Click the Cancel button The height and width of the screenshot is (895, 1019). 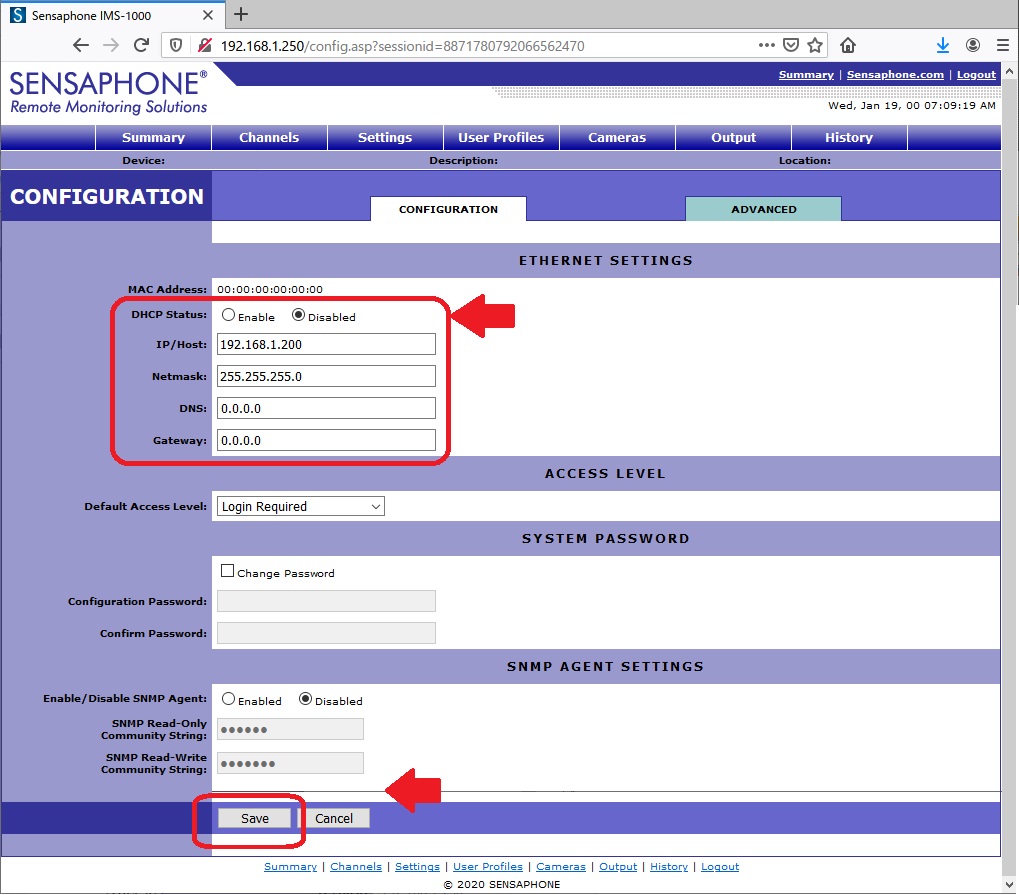[x=334, y=818]
